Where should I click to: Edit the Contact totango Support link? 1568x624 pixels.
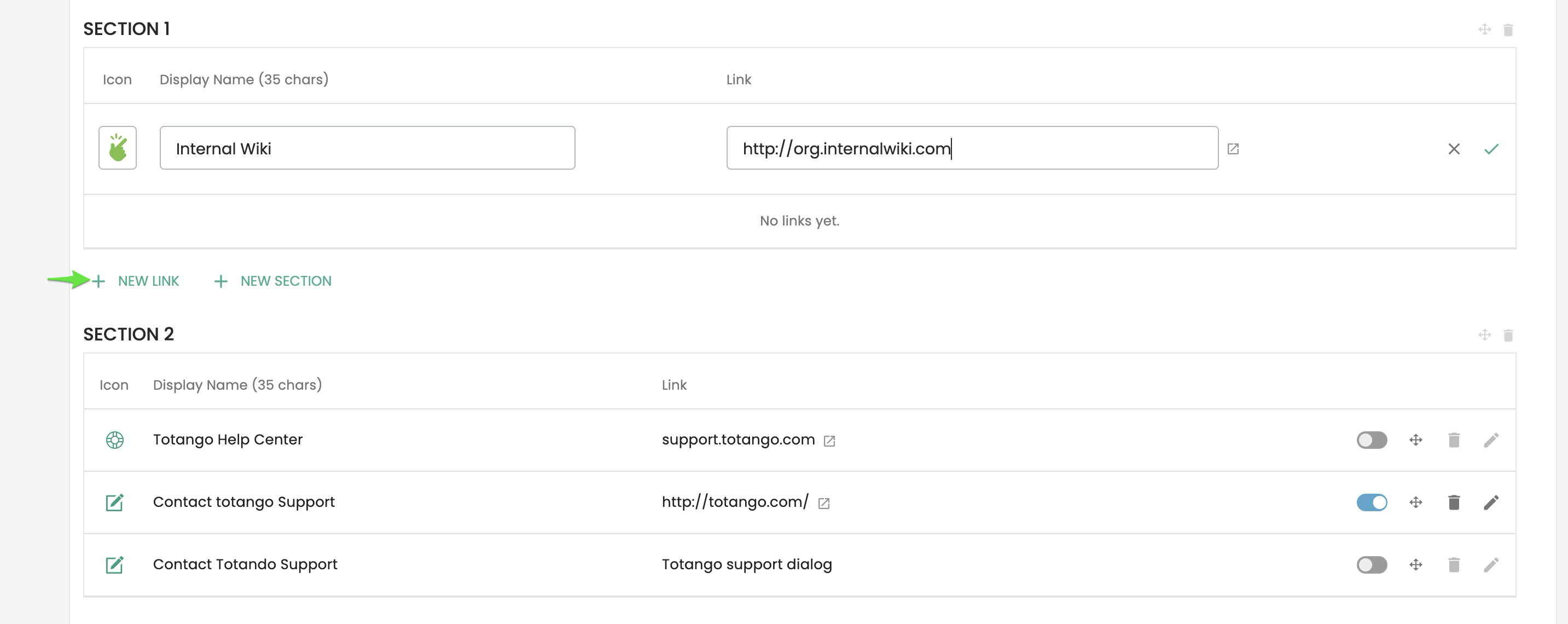pos(1491,502)
